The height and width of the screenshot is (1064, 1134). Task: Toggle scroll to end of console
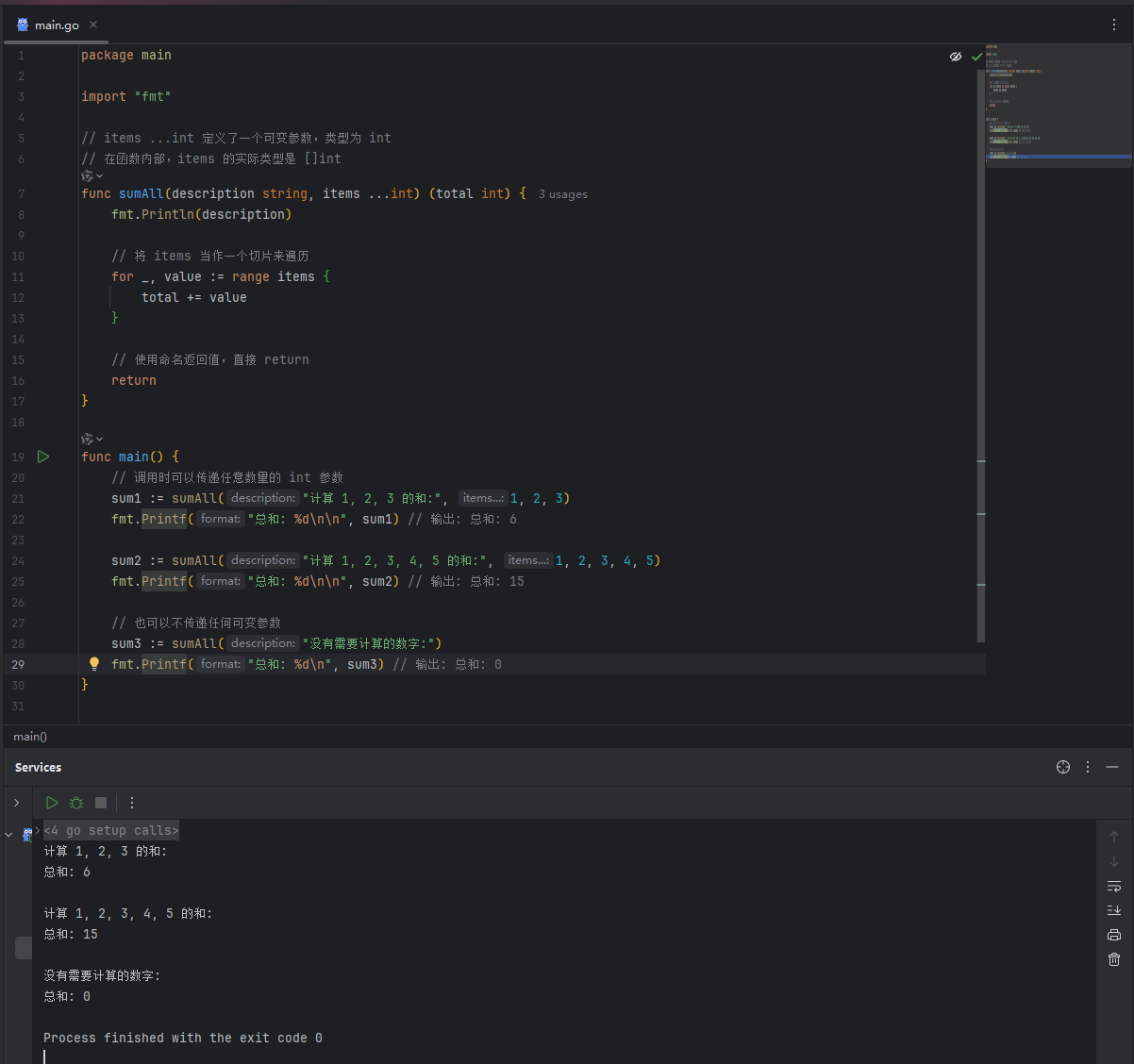coord(1114,910)
